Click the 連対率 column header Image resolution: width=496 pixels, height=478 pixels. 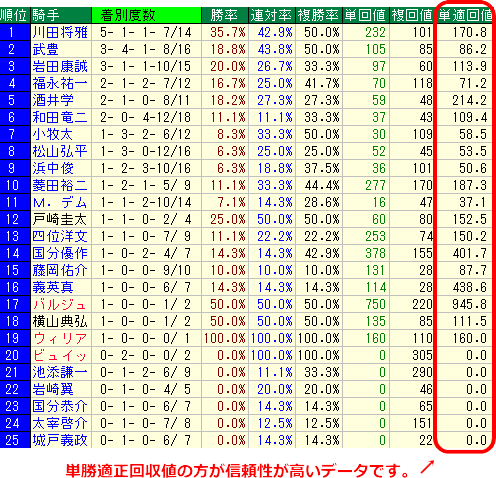tap(272, 15)
